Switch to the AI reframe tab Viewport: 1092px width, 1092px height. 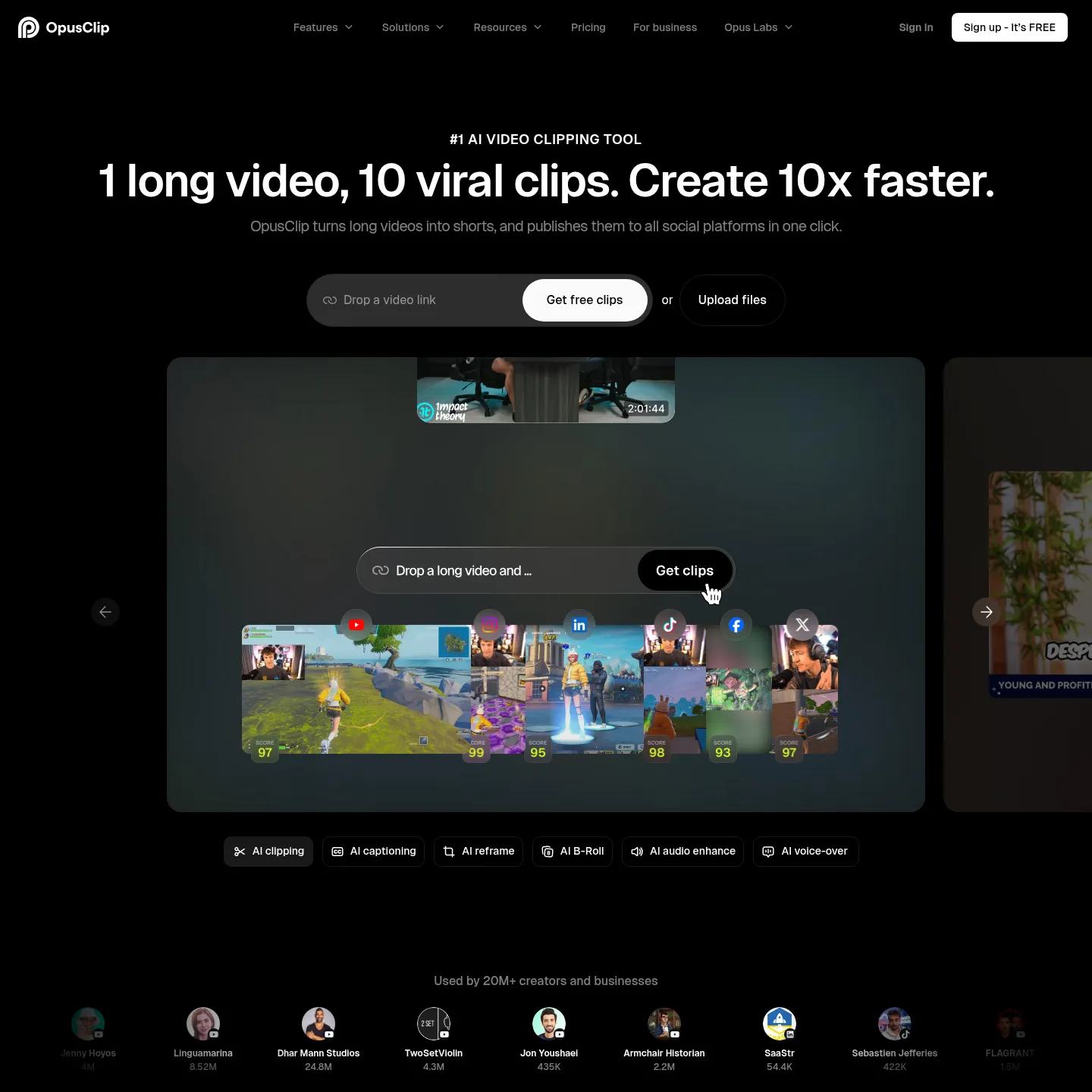click(x=479, y=852)
